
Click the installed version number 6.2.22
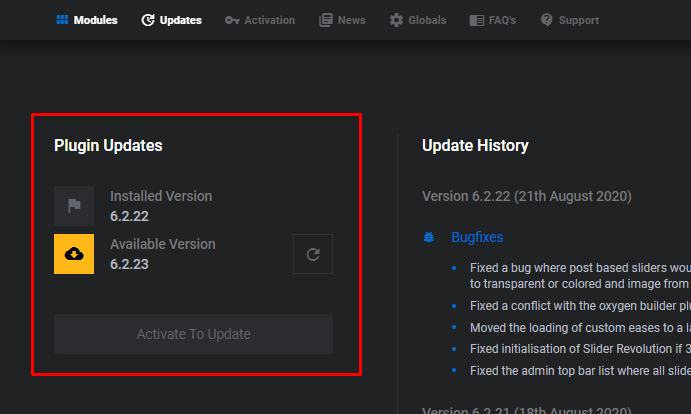pyautogui.click(x=131, y=216)
